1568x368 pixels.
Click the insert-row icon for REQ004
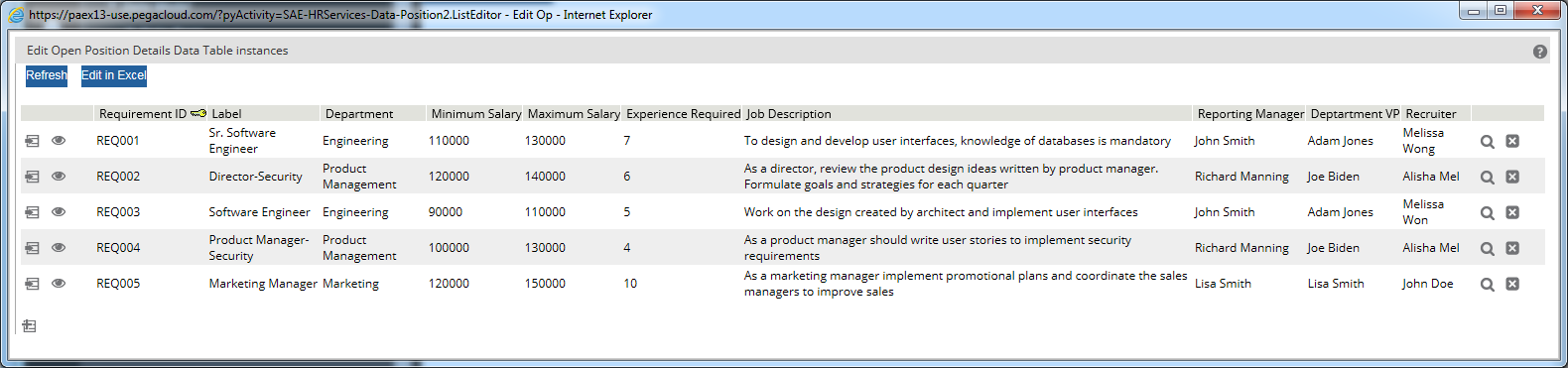pos(32,248)
